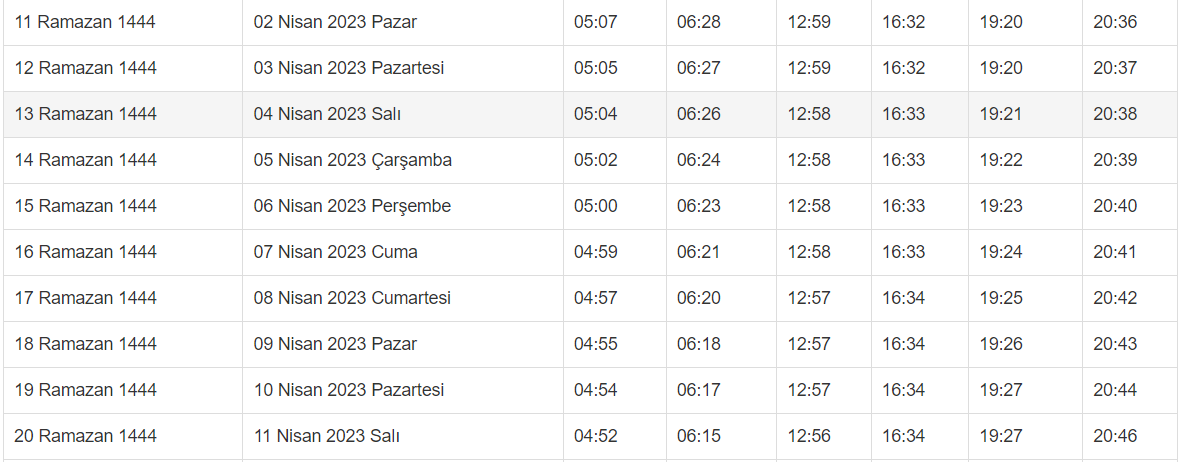Select the highlighted "13 Ramazan 1444" row cell

click(85, 114)
